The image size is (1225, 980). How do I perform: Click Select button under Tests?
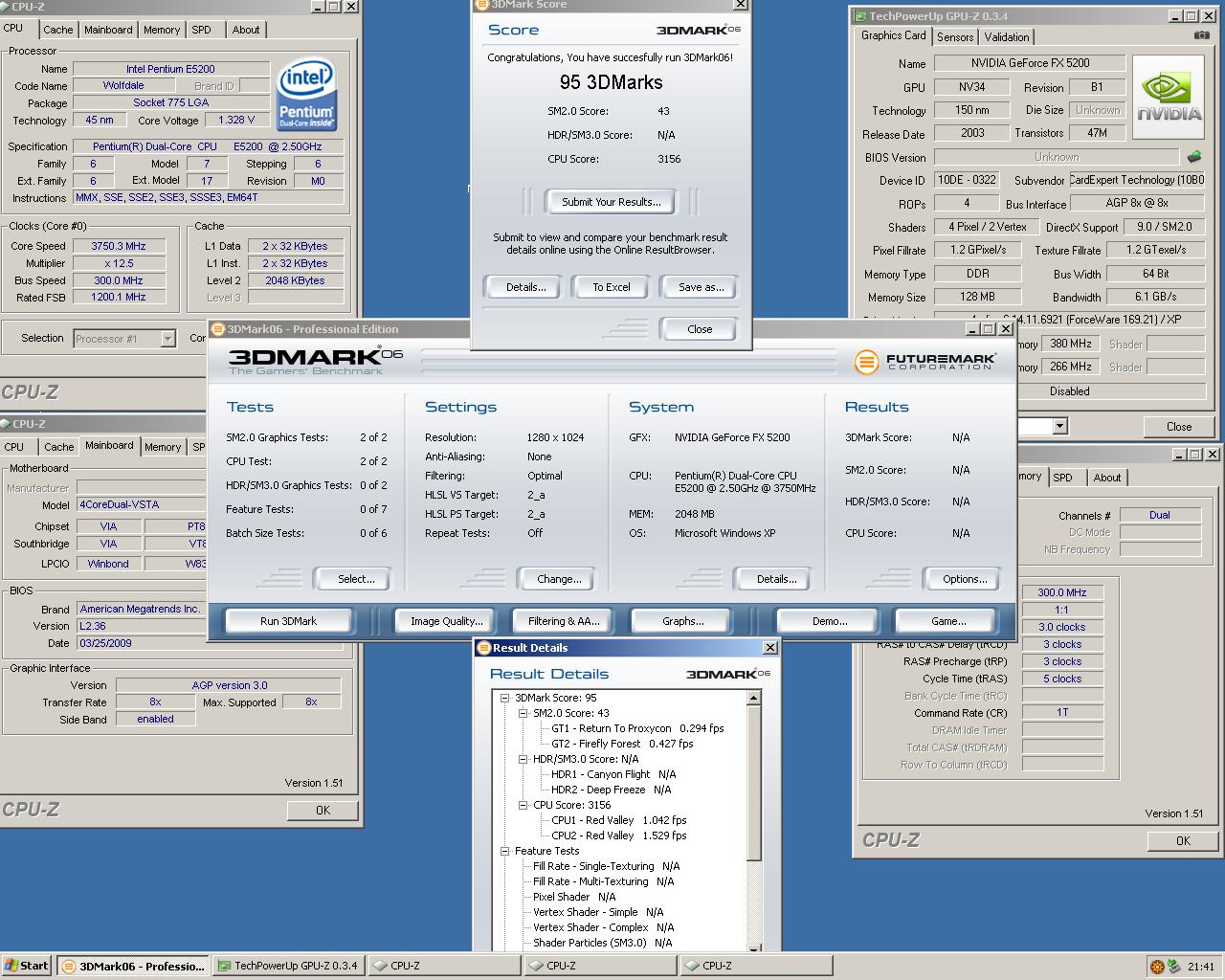click(x=355, y=579)
